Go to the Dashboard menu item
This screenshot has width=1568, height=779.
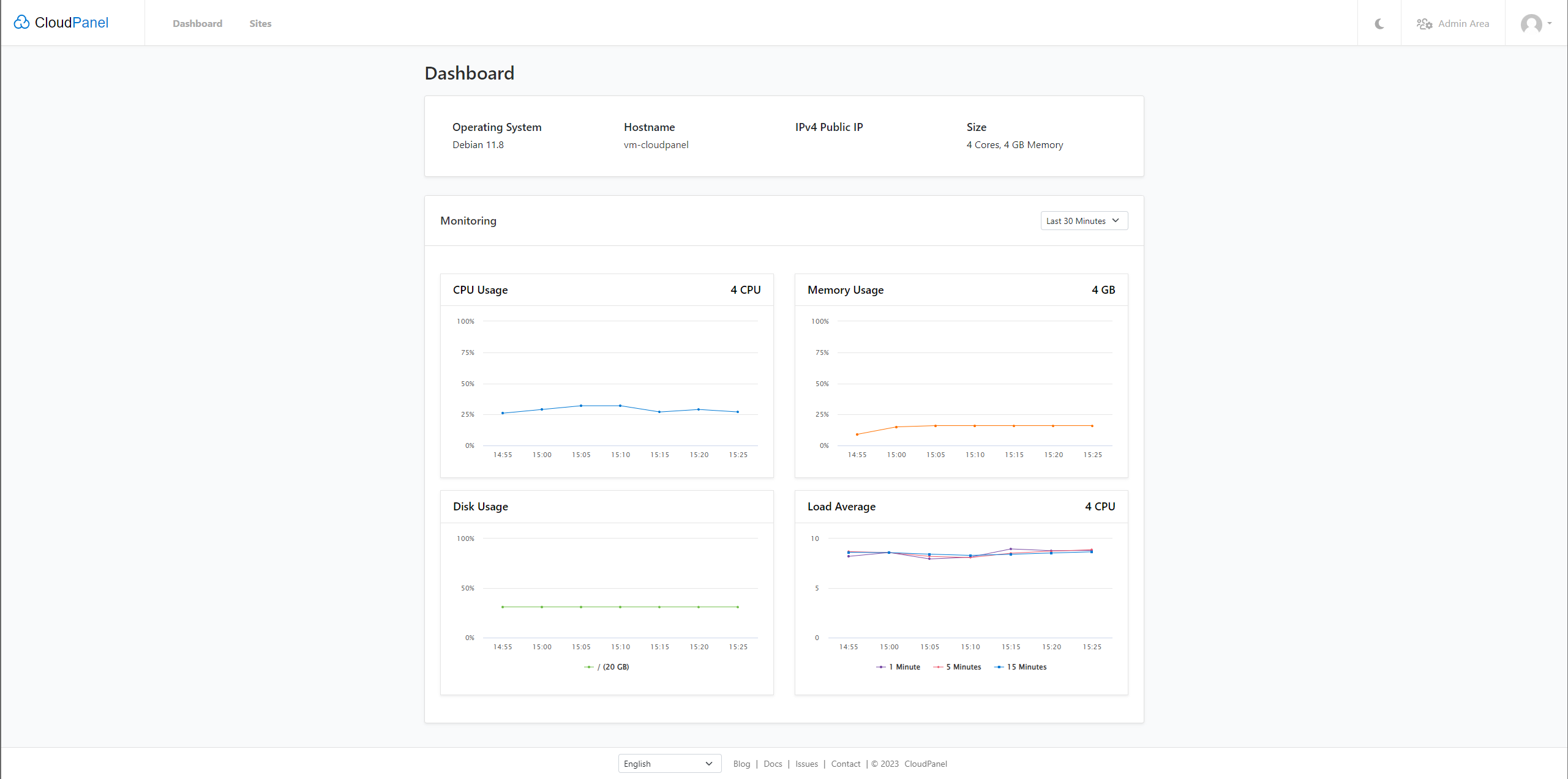pyautogui.click(x=197, y=24)
